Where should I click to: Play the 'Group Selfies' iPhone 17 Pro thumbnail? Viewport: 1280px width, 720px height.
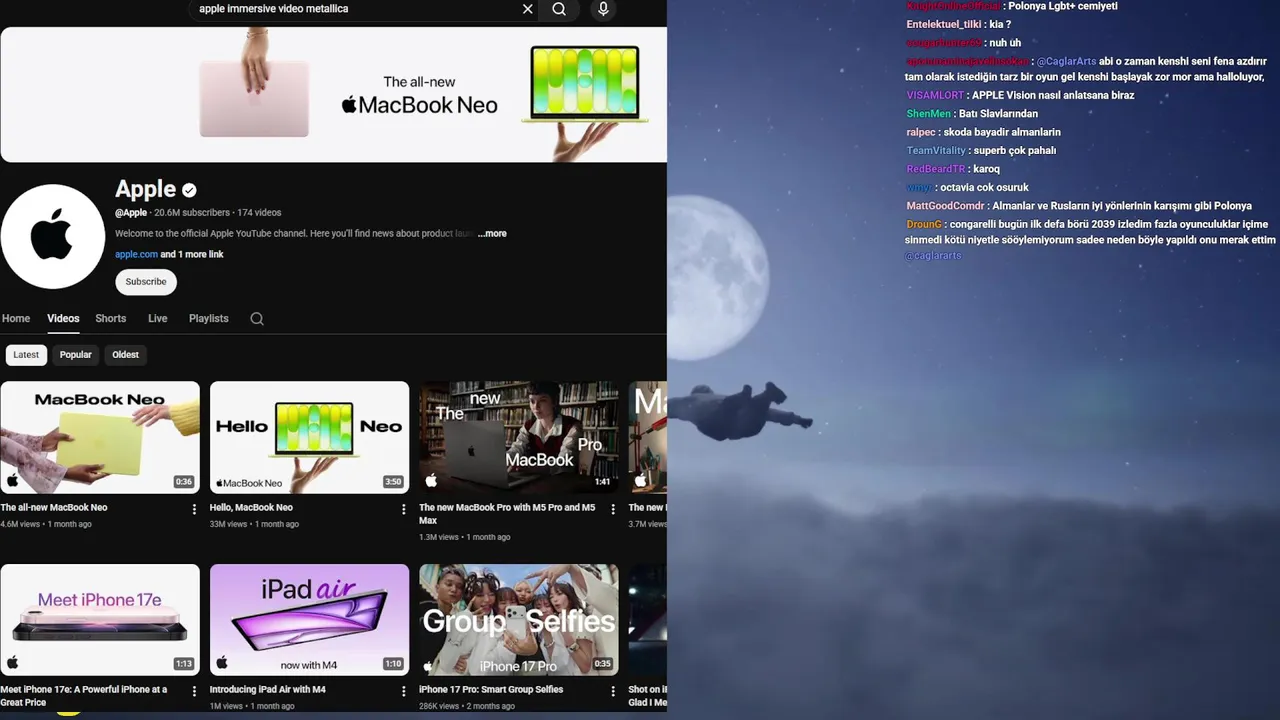(x=519, y=620)
